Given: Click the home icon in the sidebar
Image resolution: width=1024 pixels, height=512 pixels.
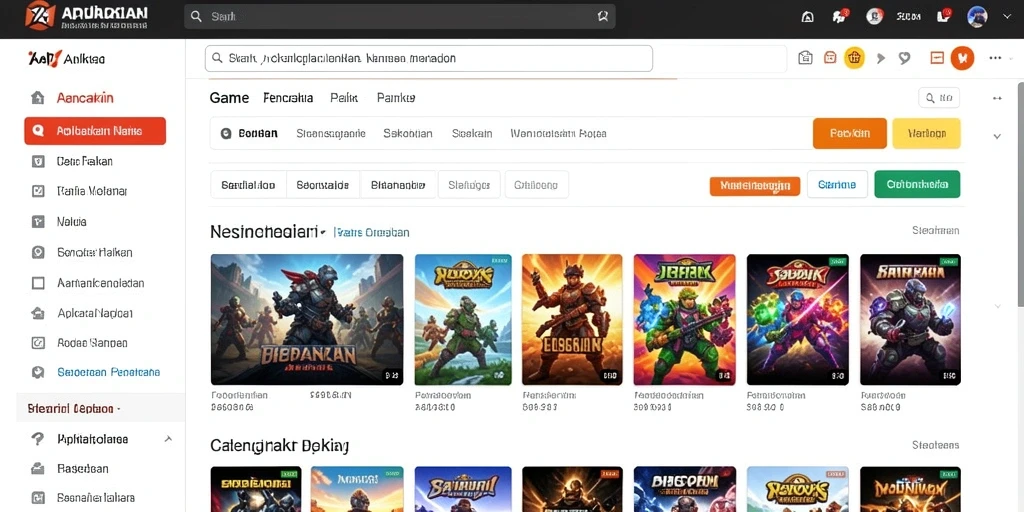Looking at the screenshot, I should pyautogui.click(x=38, y=98).
